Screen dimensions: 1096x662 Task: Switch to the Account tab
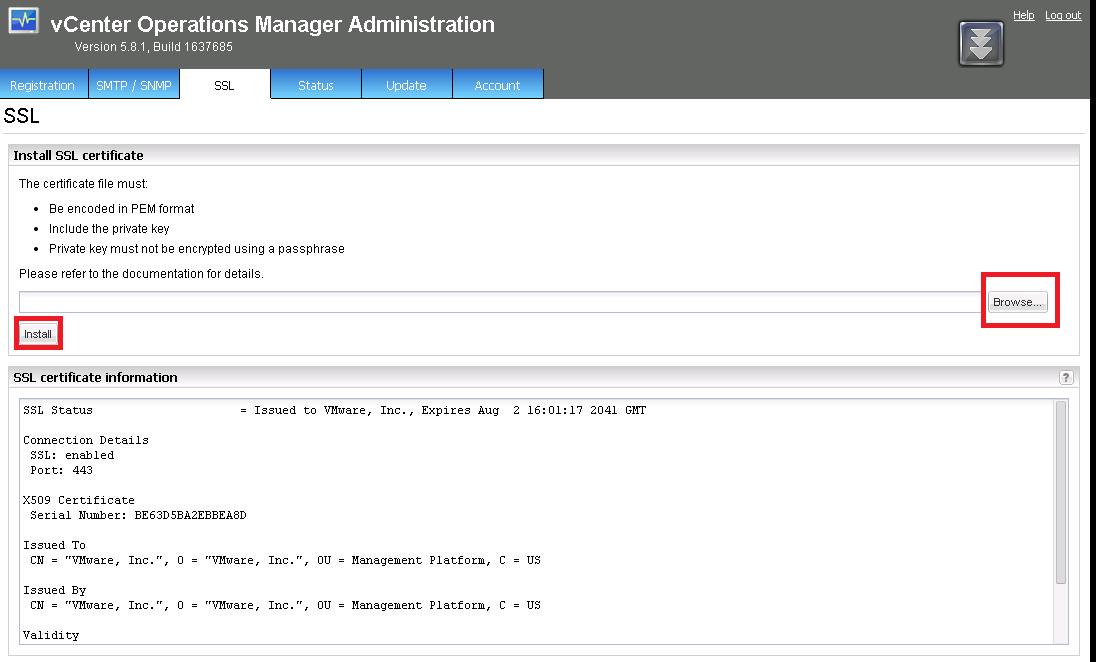coord(497,85)
